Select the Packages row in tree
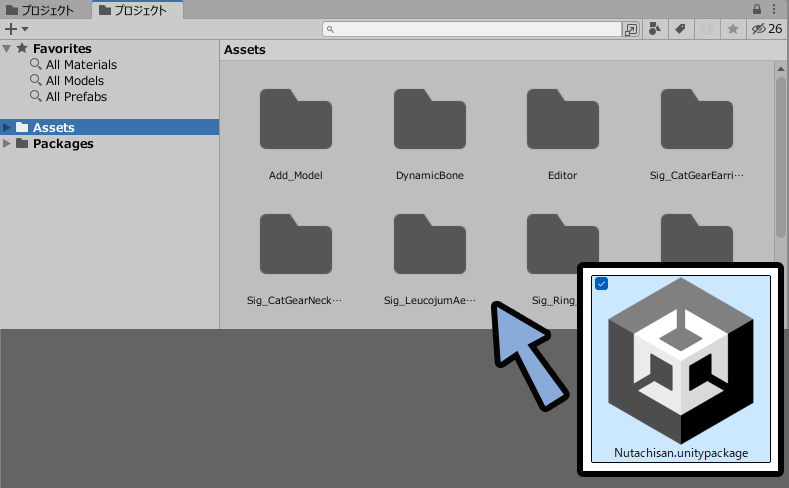 pyautogui.click(x=110, y=143)
